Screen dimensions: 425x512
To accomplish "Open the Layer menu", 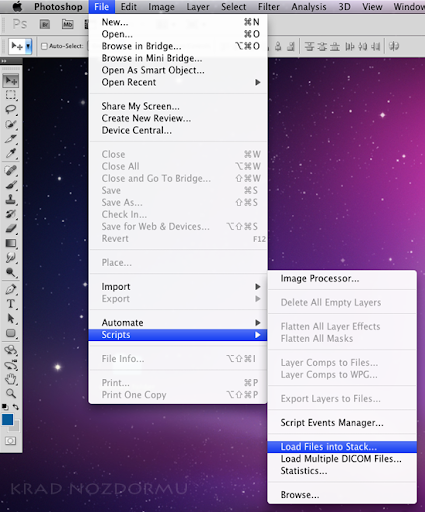I will (x=198, y=7).
